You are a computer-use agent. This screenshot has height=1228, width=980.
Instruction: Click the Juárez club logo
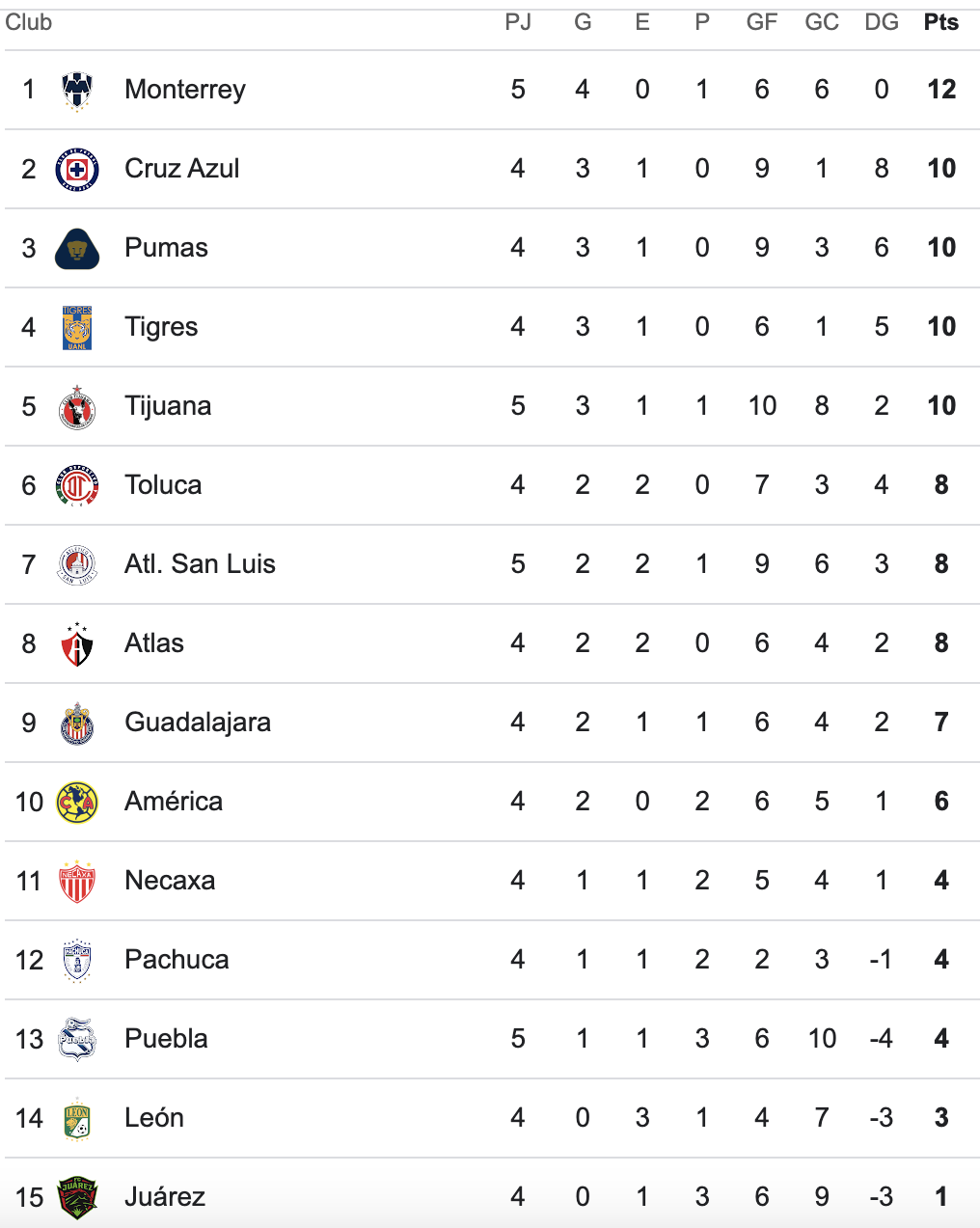click(x=77, y=1198)
